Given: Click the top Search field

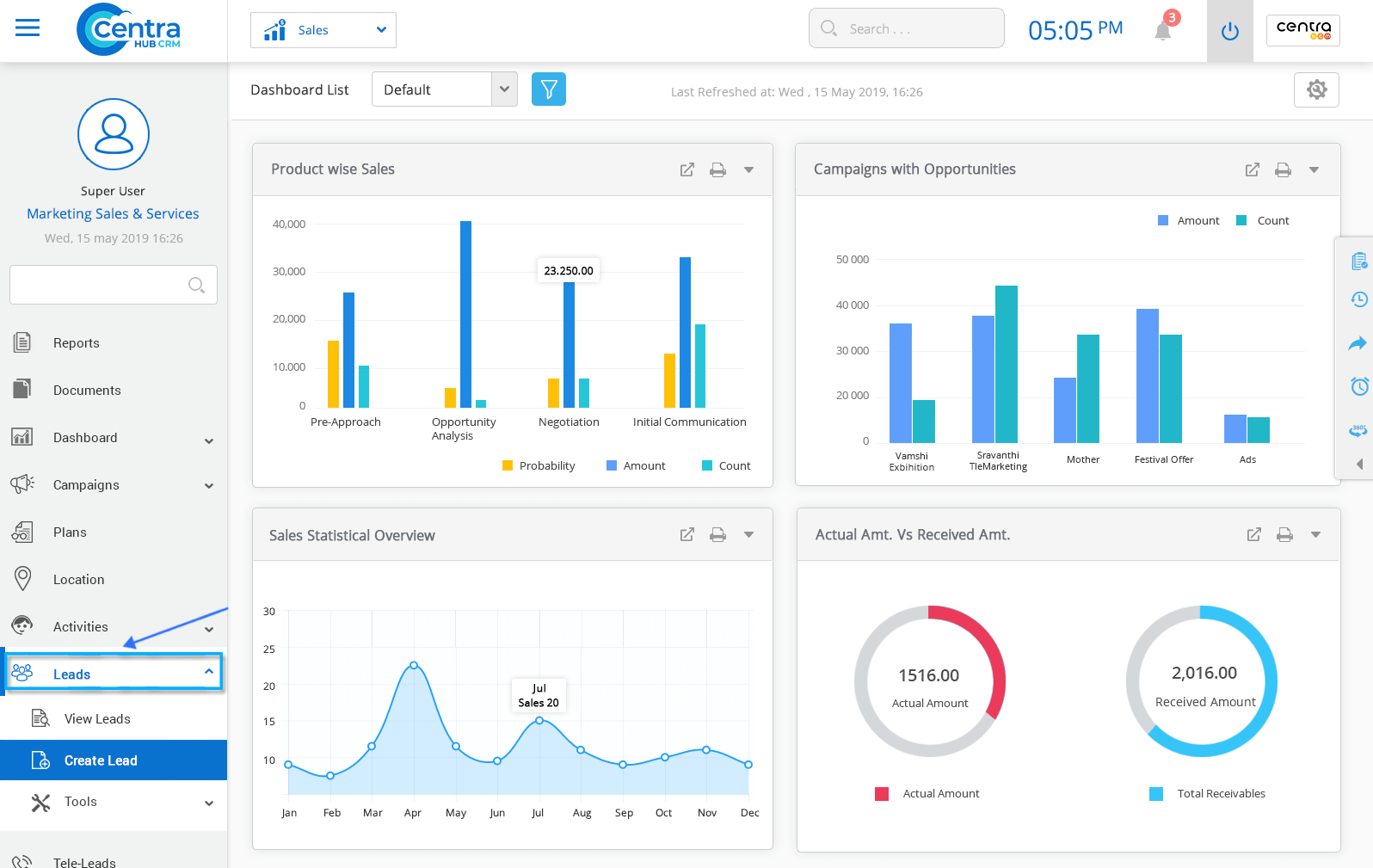Looking at the screenshot, I should pos(907,28).
